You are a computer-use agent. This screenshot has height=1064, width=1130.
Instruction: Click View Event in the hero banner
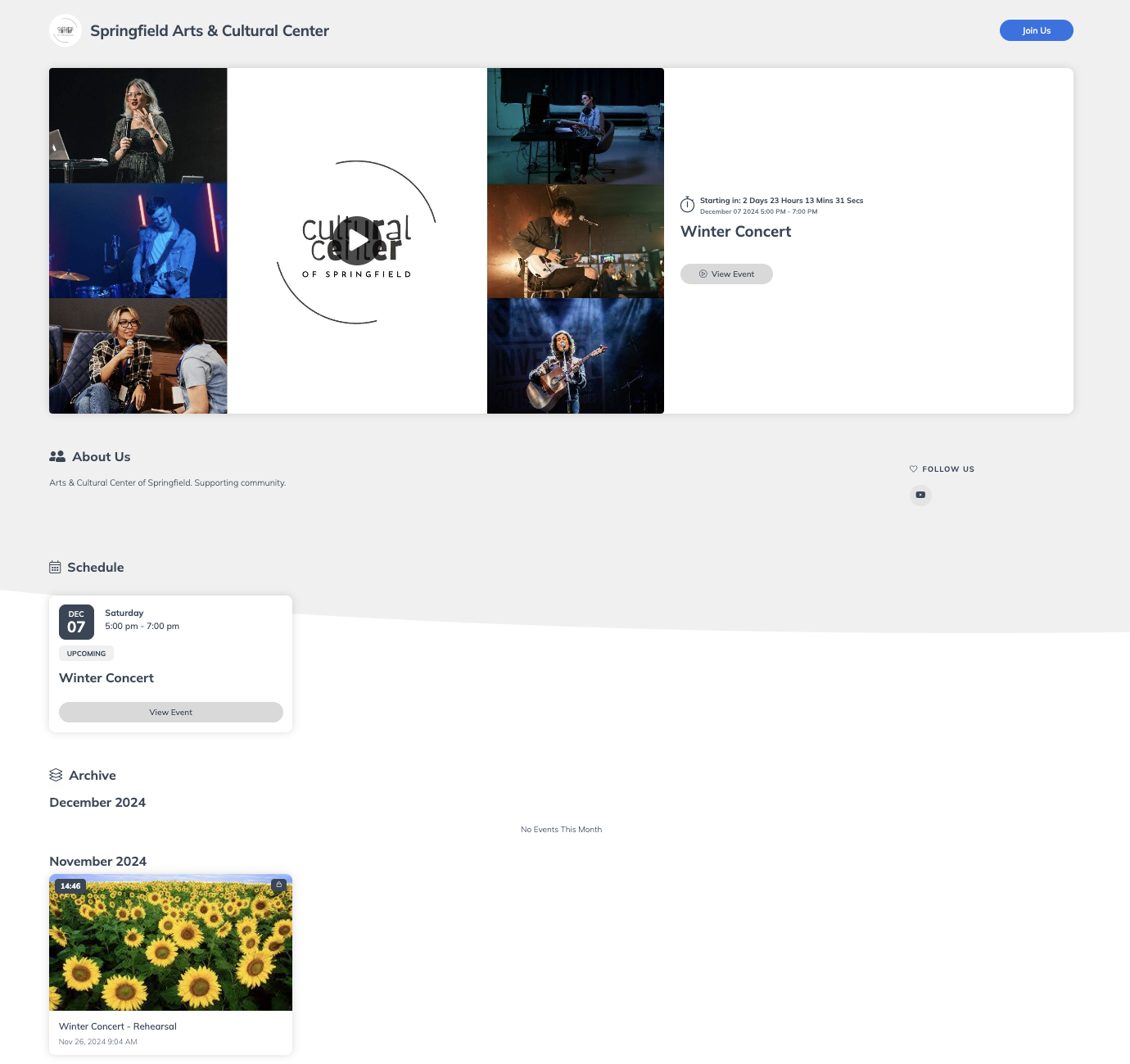tap(726, 274)
